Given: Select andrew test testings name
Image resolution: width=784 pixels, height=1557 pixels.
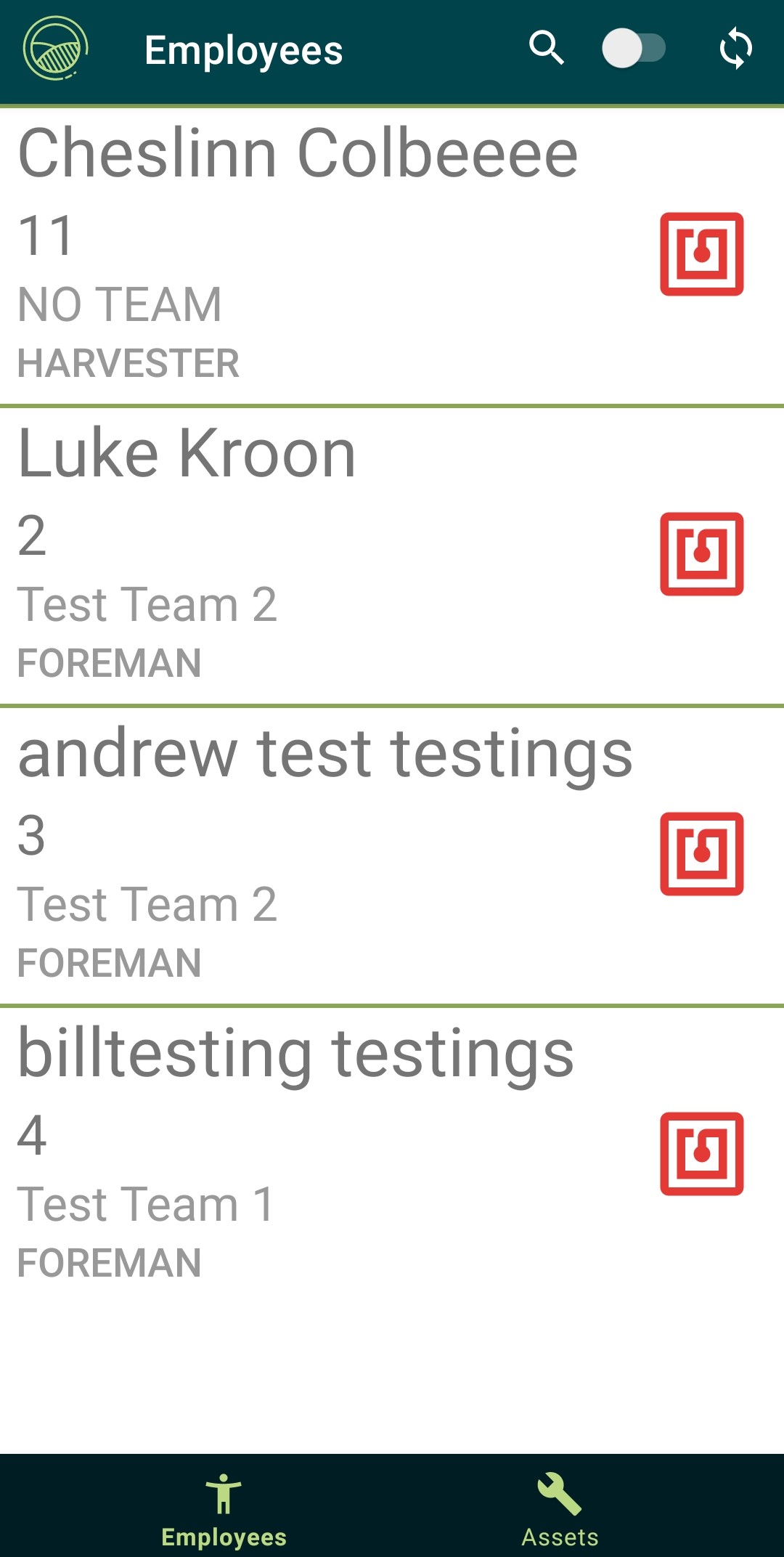Looking at the screenshot, I should (x=325, y=754).
